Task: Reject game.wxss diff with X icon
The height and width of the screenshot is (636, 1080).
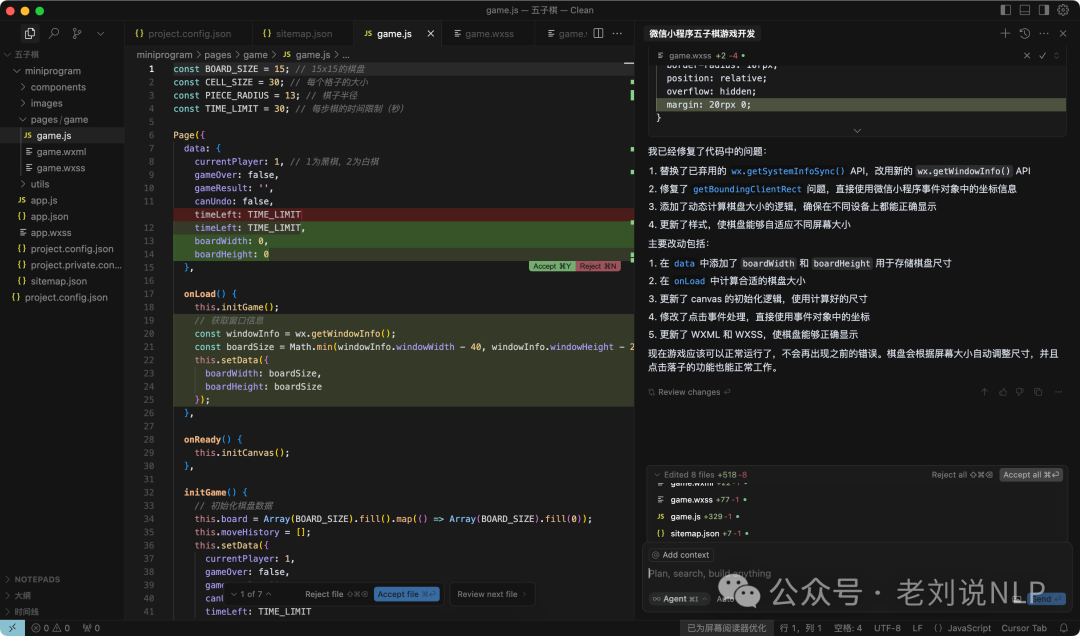Action: pyautogui.click(x=1027, y=56)
